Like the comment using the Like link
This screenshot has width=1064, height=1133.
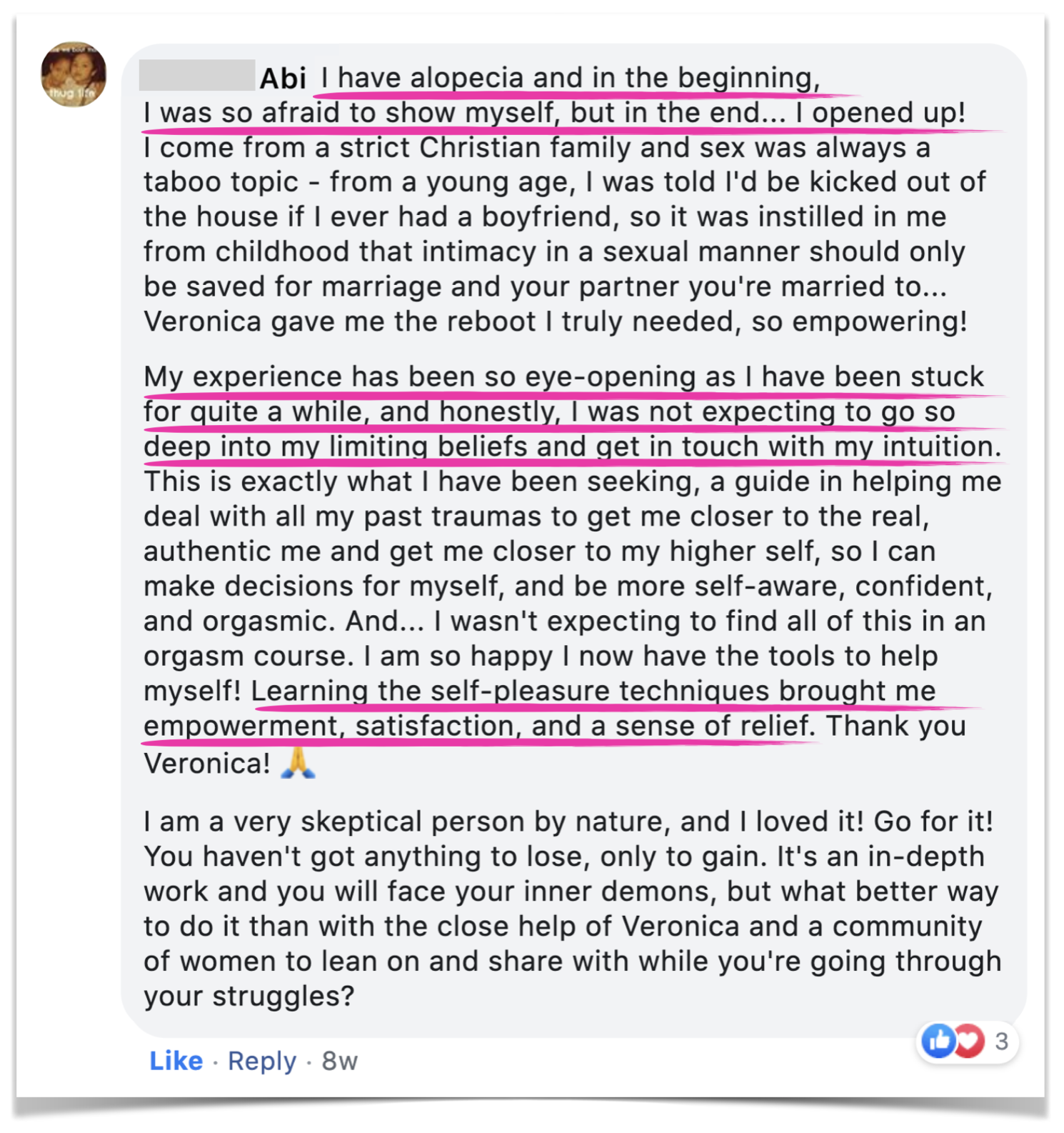tap(176, 1061)
